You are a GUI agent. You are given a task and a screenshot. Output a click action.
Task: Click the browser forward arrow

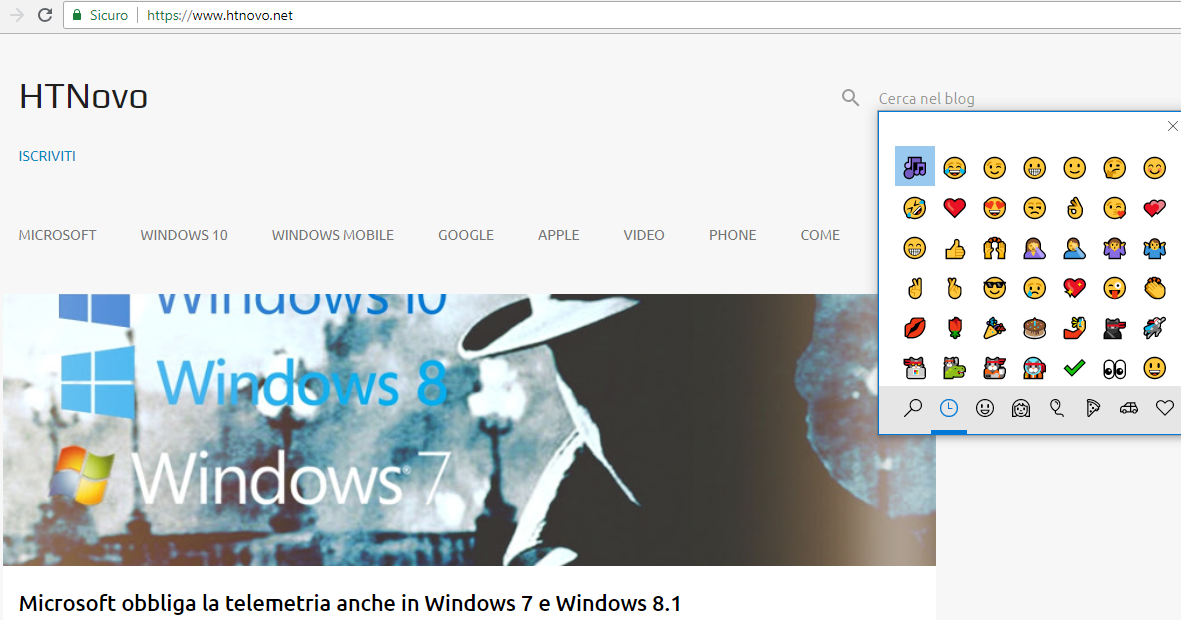coord(17,15)
